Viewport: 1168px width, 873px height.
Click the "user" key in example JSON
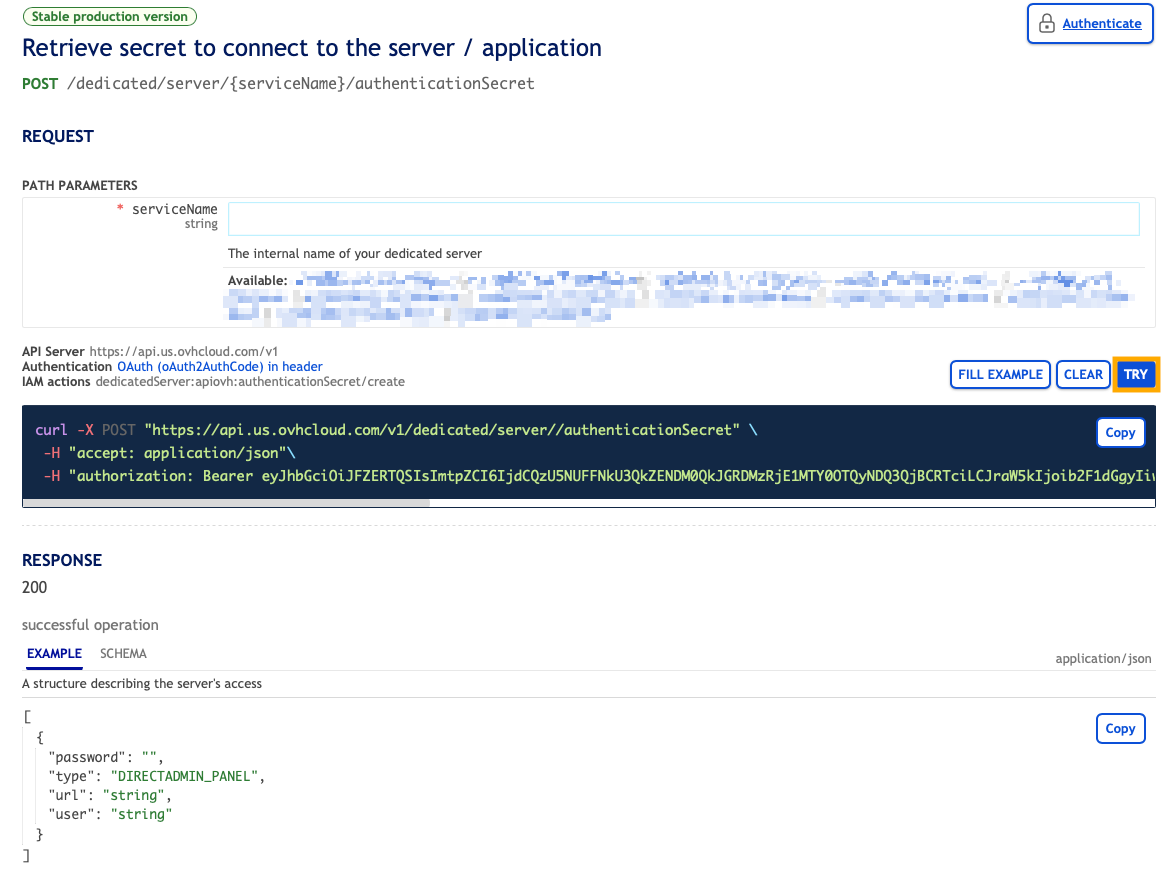point(71,814)
